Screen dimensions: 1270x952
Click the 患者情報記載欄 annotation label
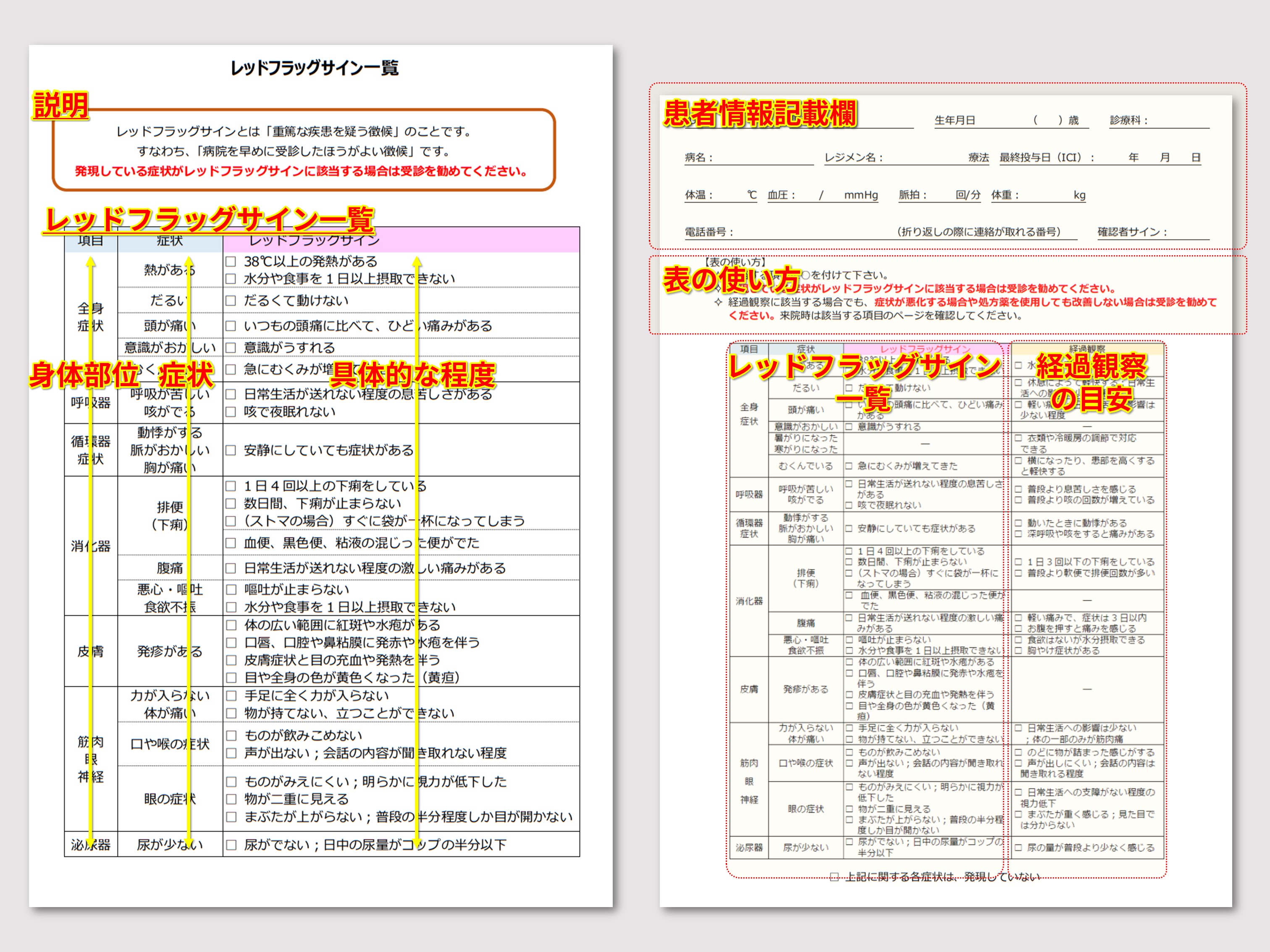760,113
